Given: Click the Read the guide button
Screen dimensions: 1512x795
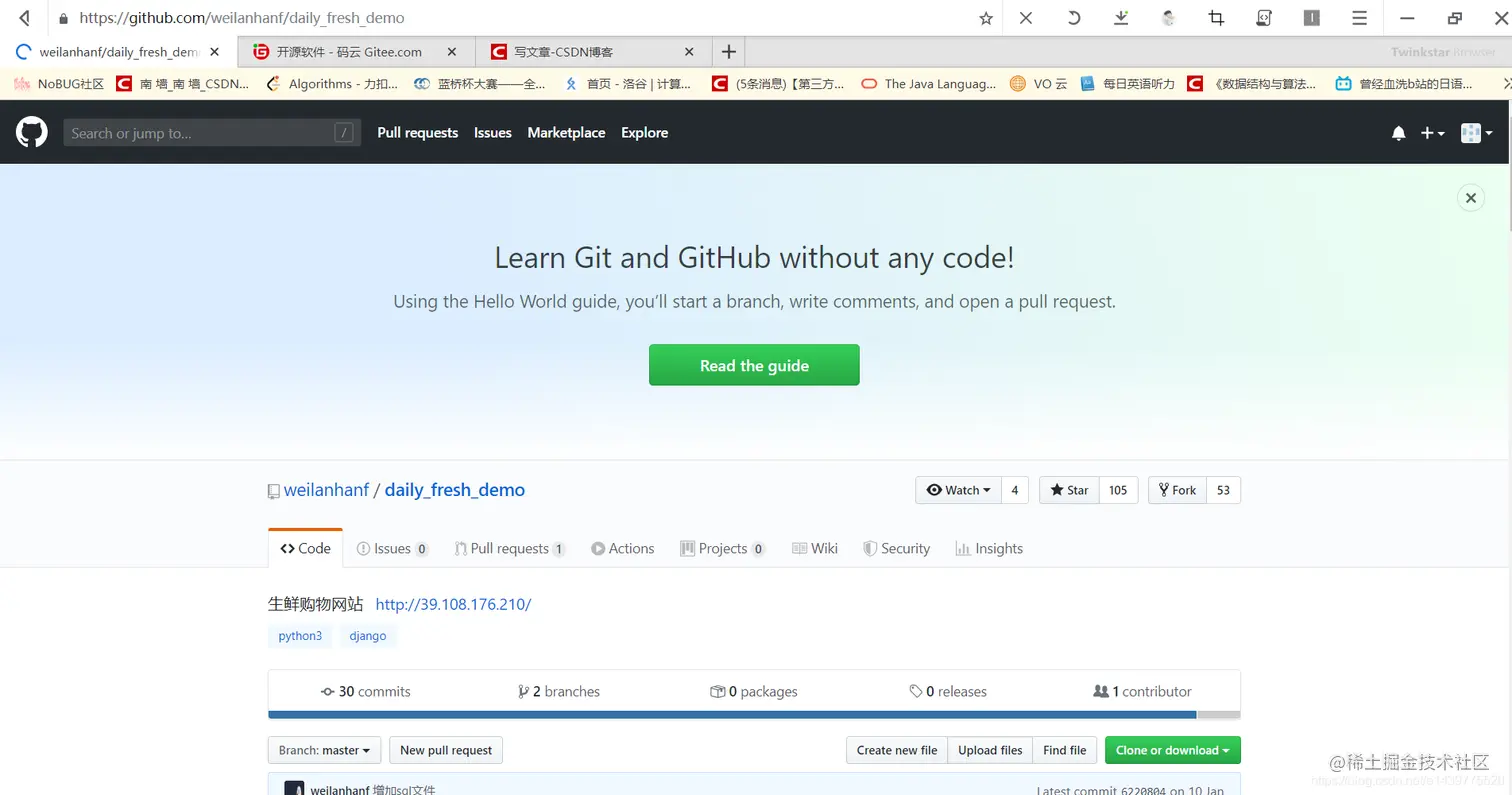Looking at the screenshot, I should point(754,365).
